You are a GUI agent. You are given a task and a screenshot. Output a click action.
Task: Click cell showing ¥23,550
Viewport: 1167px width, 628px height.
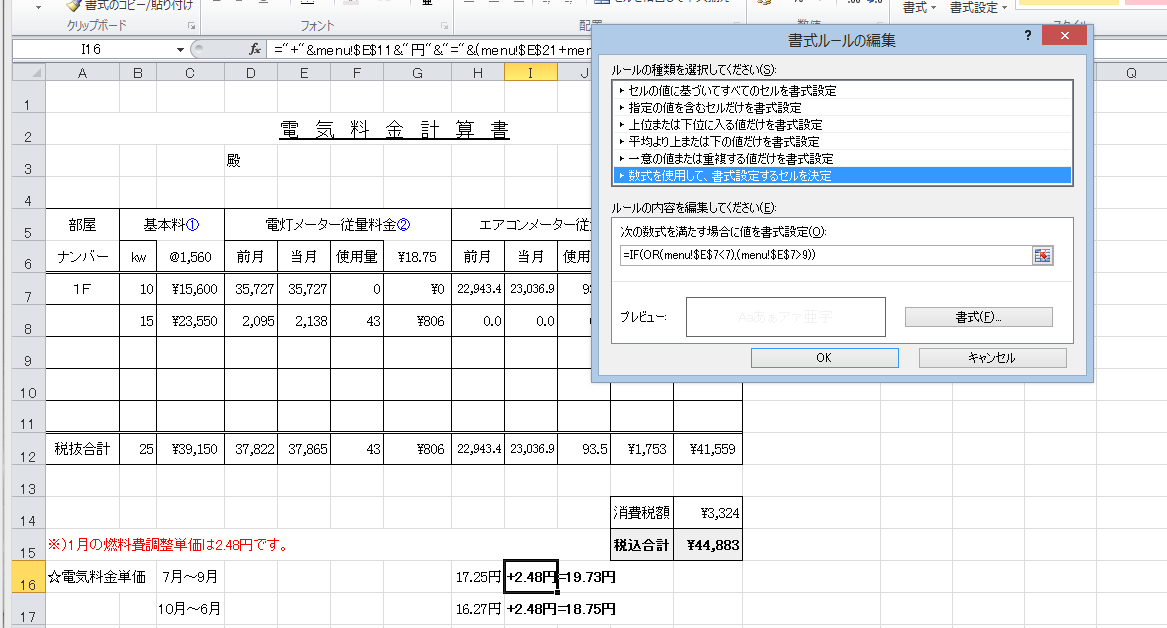point(190,321)
